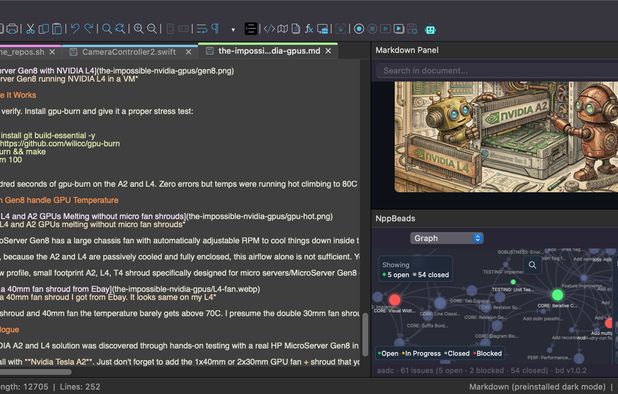Click the Print toolbar icon
The image size is (618, 394).
pyautogui.click(x=12, y=29)
